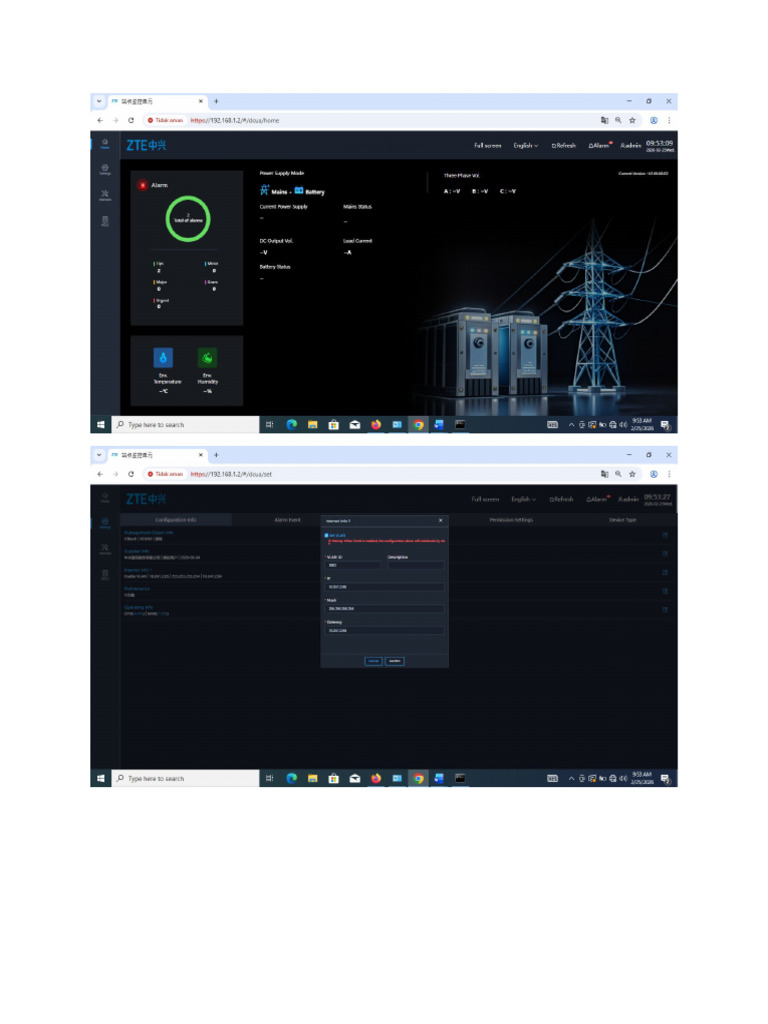Open tab search dropdown in dcua/home window
The image size is (768, 1024).
[x=99, y=101]
